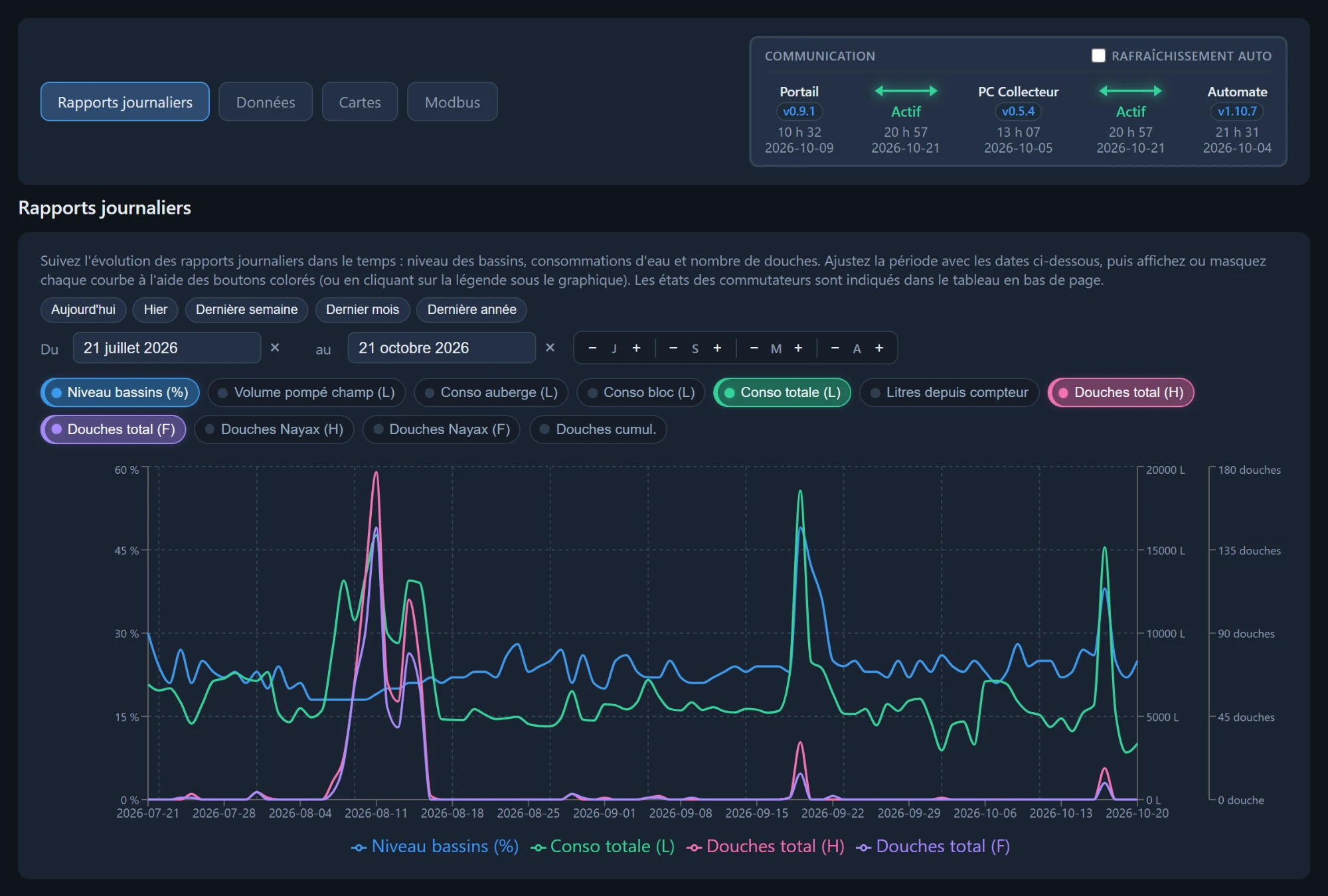Viewport: 1328px width, 896px height.
Task: Enable the Rafraîchissement auto checkbox
Action: 1098,56
